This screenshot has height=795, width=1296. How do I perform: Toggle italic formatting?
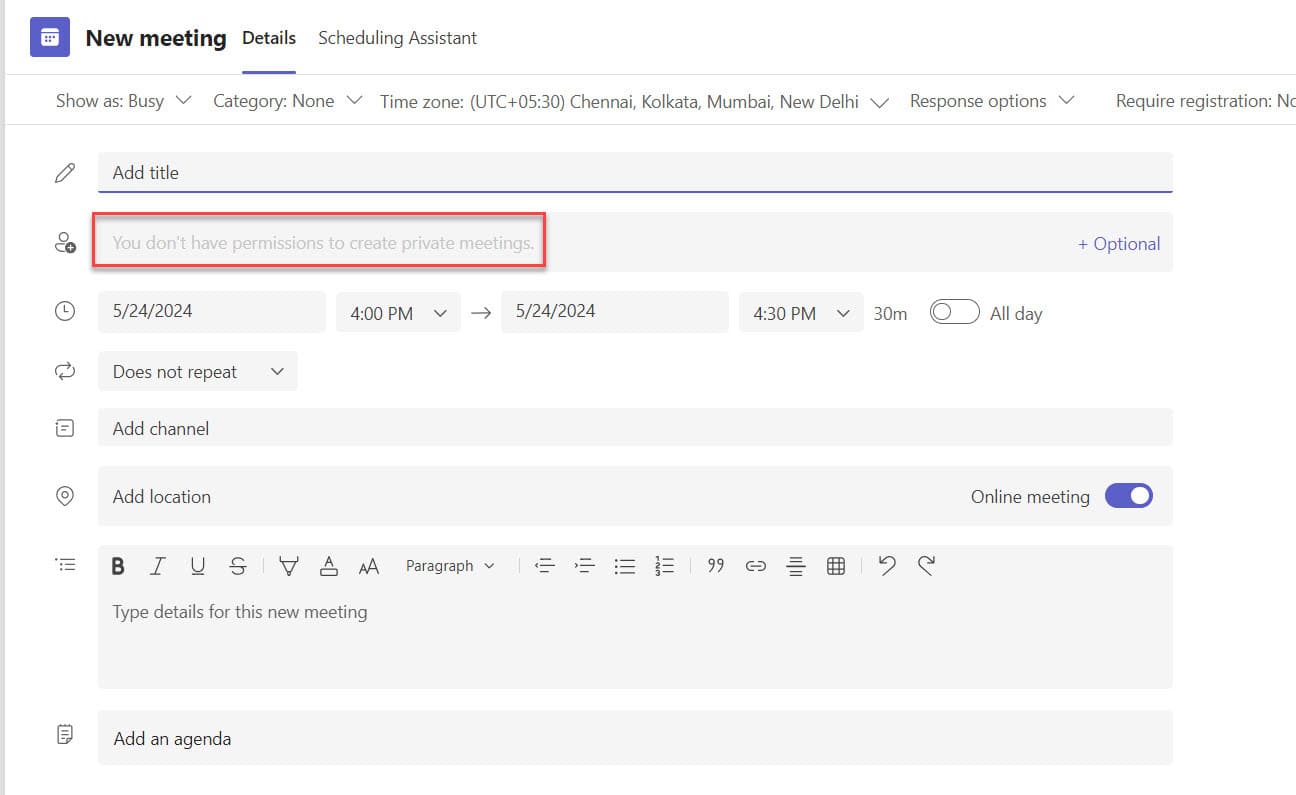coord(157,566)
